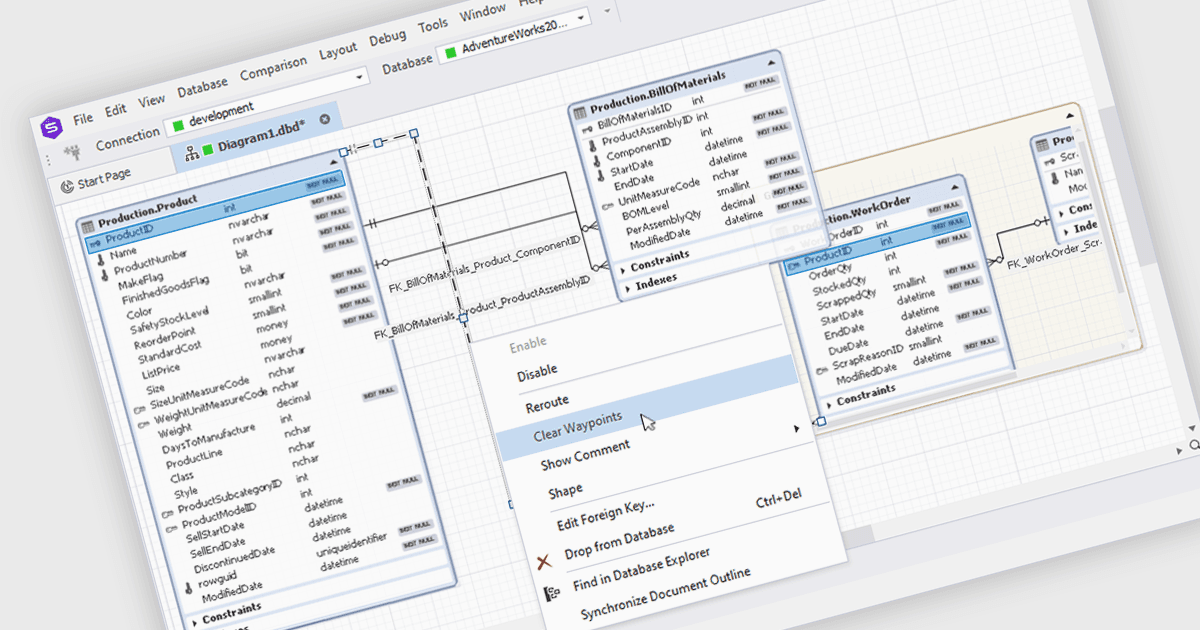Open the Debug menu
The width and height of the screenshot is (1200, 630).
pyautogui.click(x=388, y=38)
